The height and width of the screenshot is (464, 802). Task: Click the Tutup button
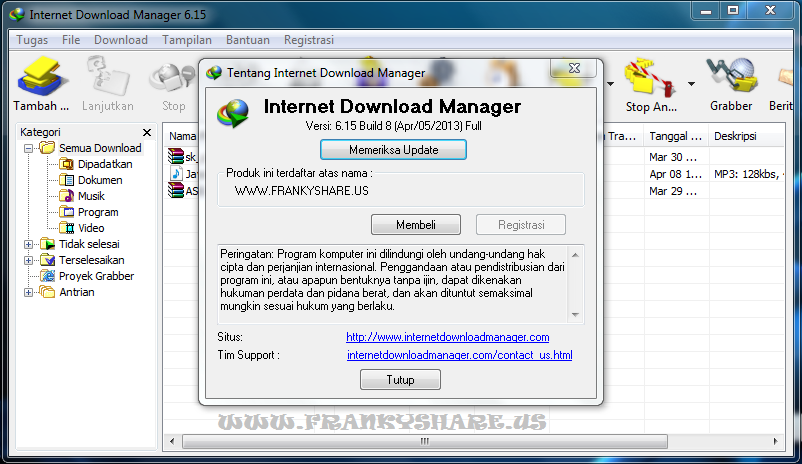pyautogui.click(x=400, y=380)
